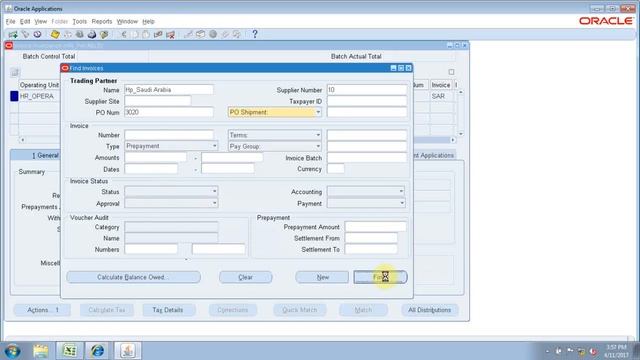Open the File menu
This screenshot has height=360, width=640.
[10, 22]
